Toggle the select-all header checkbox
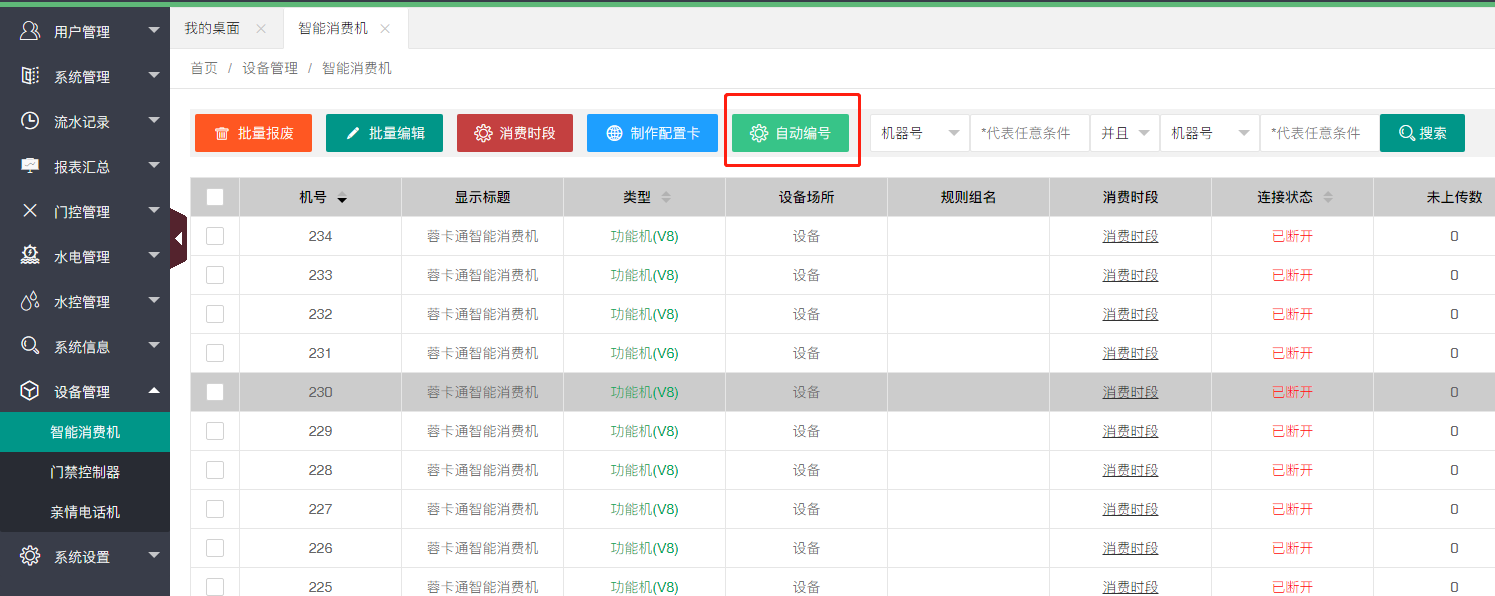 215,197
